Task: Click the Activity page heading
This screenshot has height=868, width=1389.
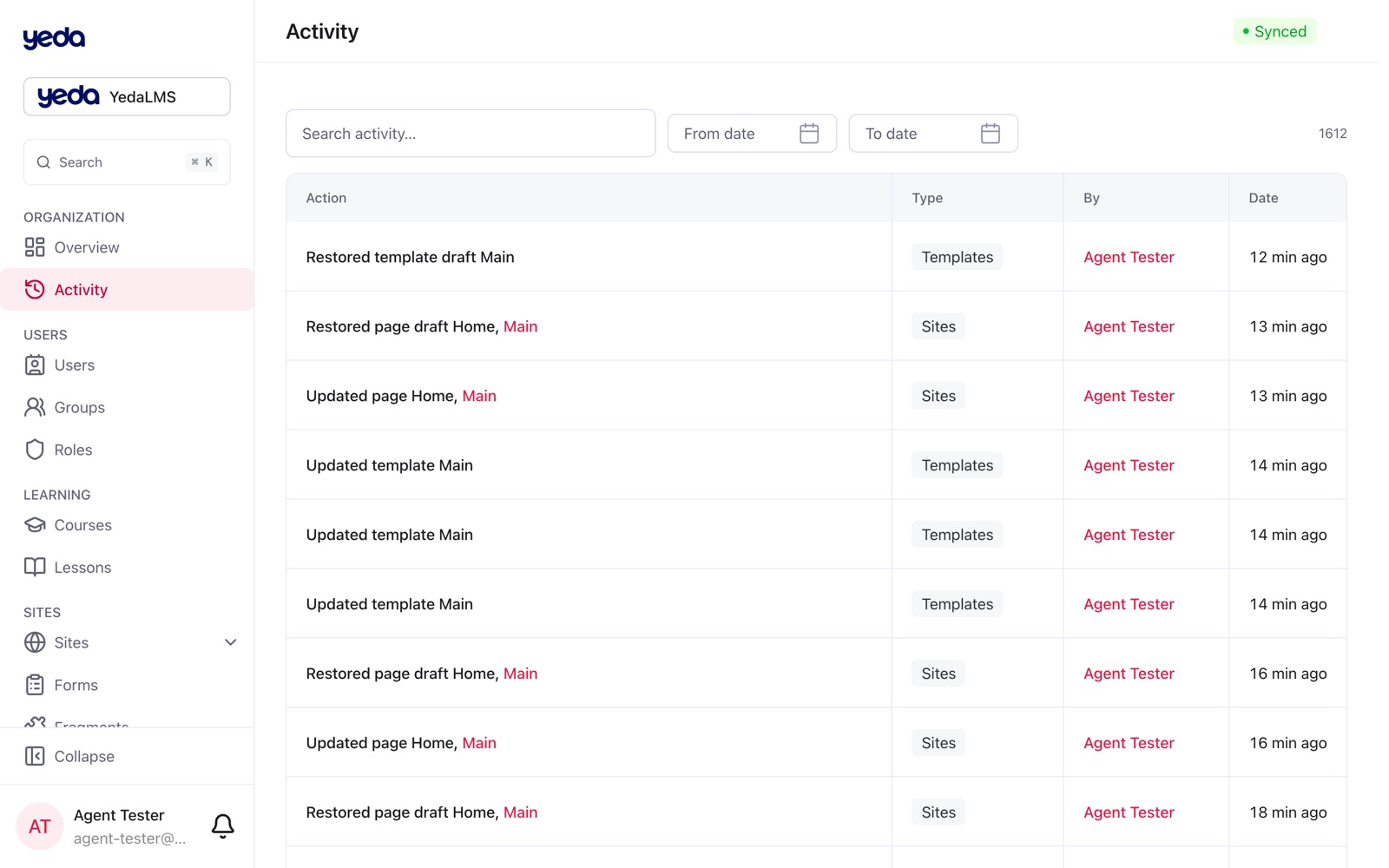Action: pos(322,31)
